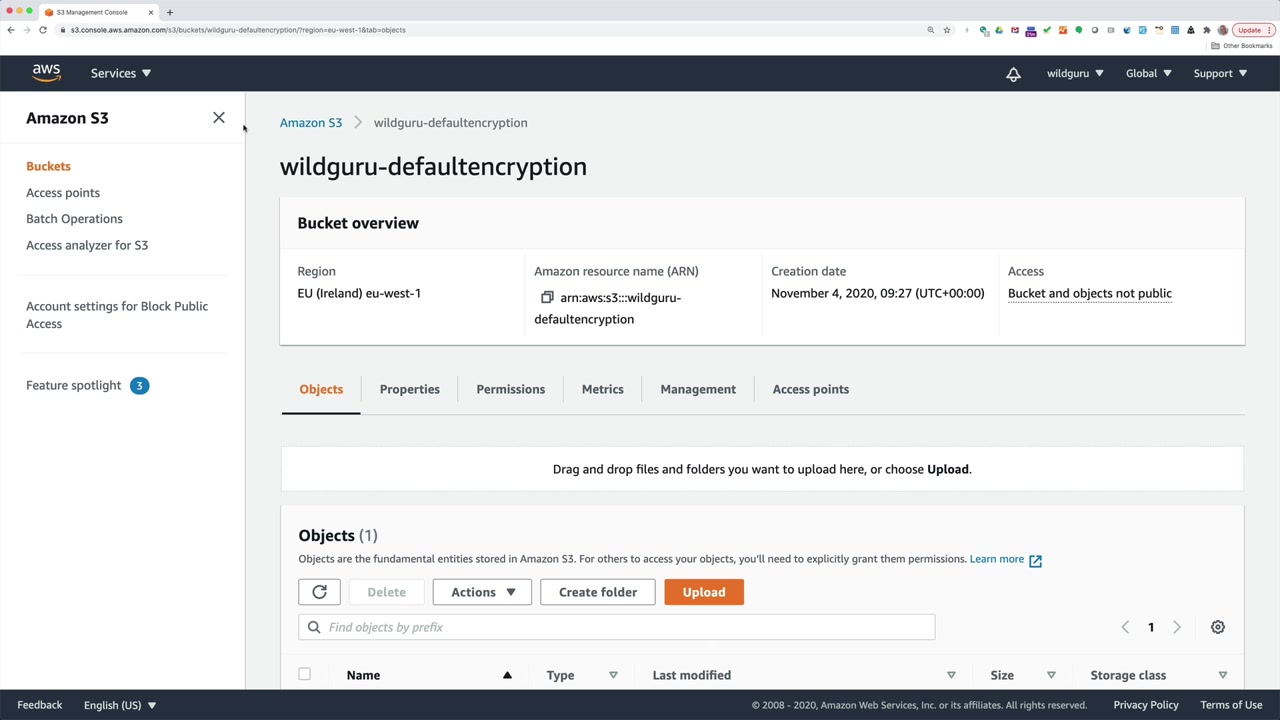1280x720 pixels.
Task: Switch to the Management tab
Action: coord(698,389)
